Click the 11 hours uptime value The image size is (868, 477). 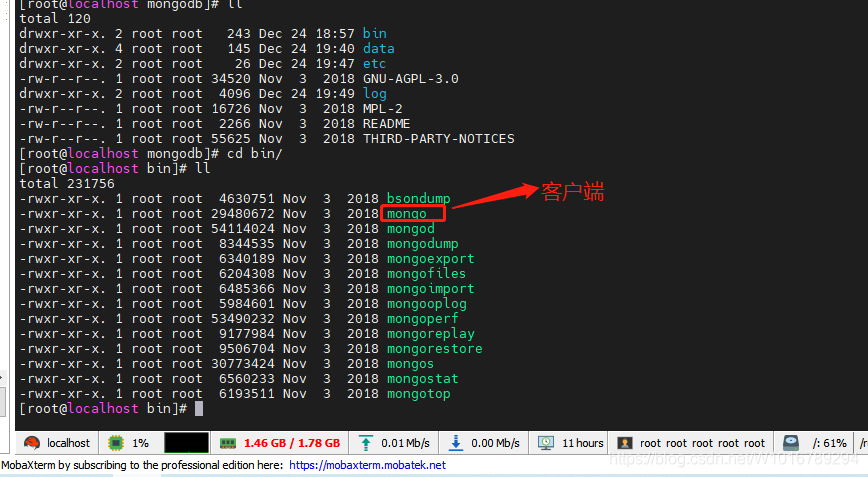pyautogui.click(x=583, y=443)
